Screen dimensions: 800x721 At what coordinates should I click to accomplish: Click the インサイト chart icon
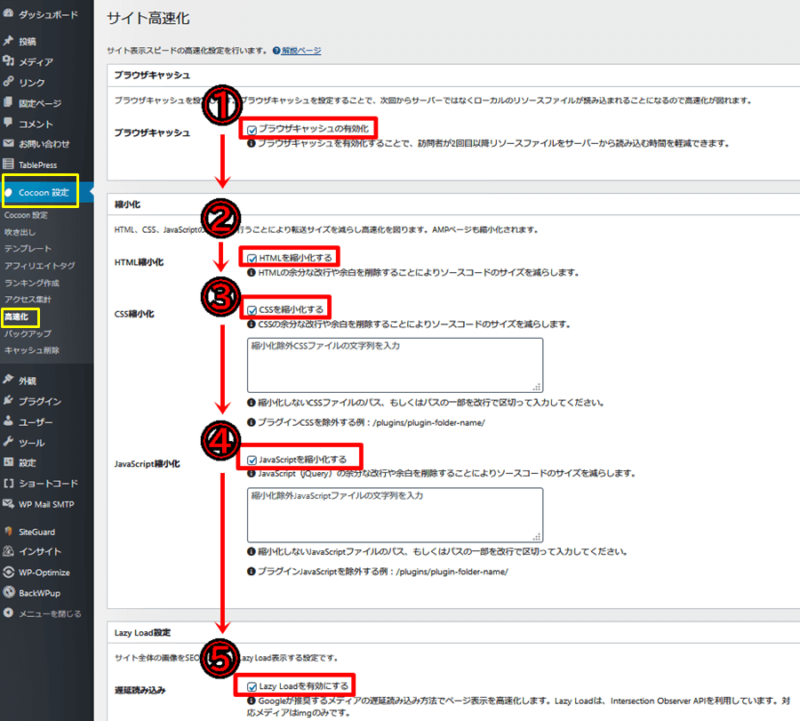click(x=8, y=551)
